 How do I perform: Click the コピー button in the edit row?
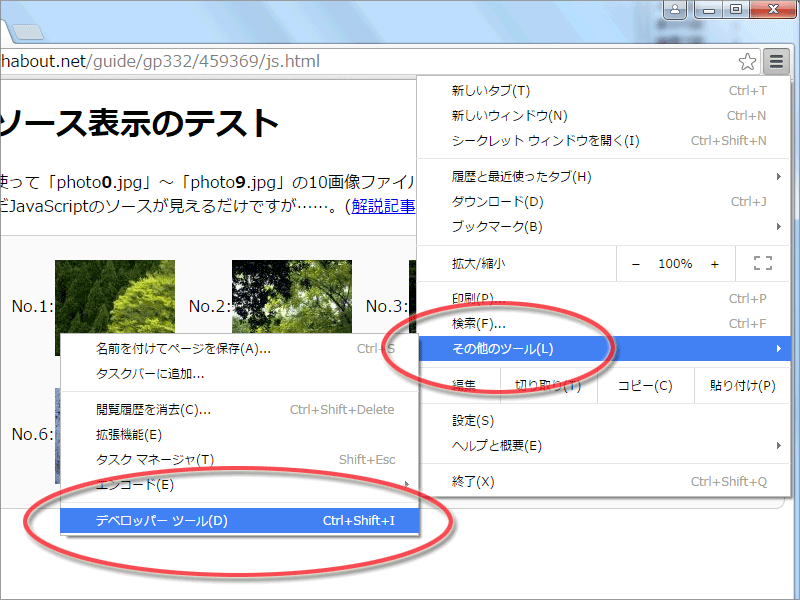click(644, 386)
